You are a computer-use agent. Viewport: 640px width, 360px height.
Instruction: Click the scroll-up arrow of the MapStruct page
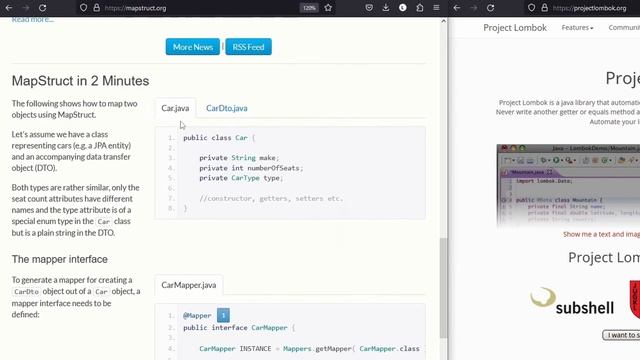pyautogui.click(x=443, y=21)
